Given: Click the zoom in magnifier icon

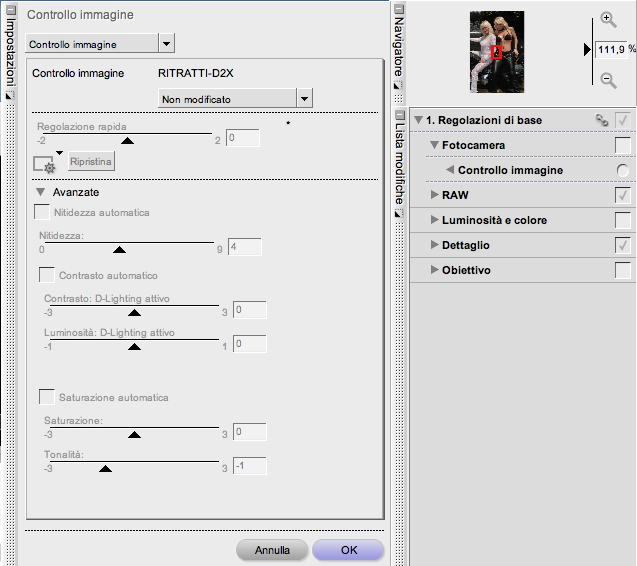Looking at the screenshot, I should point(608,20).
